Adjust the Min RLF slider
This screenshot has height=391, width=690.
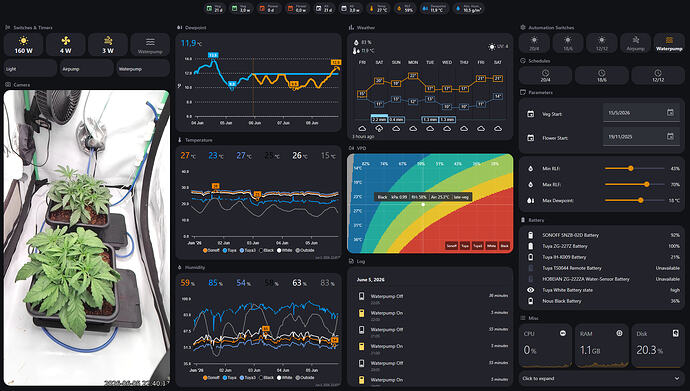point(635,168)
